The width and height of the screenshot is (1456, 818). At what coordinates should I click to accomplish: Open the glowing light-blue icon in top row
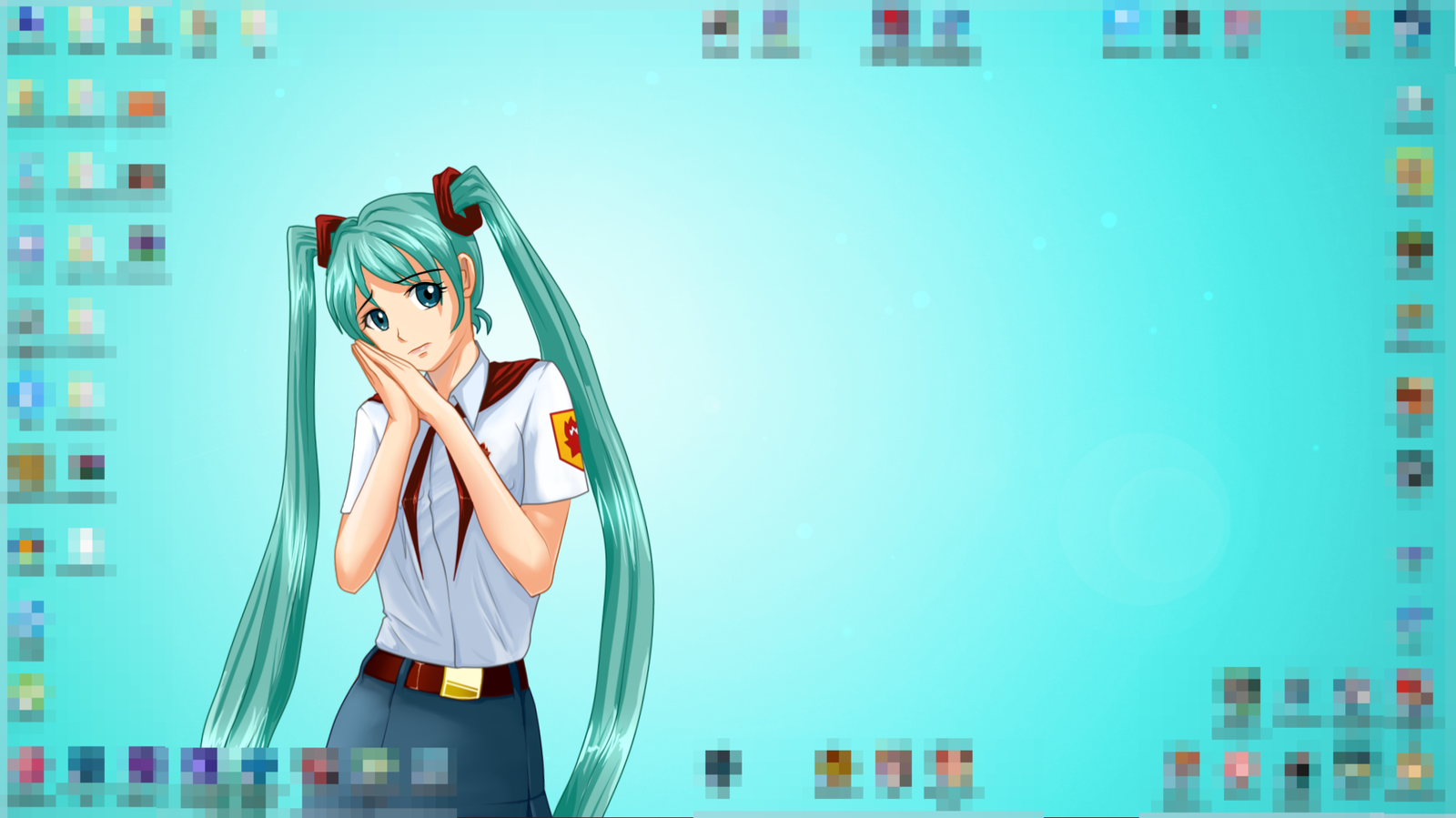pos(1122,22)
